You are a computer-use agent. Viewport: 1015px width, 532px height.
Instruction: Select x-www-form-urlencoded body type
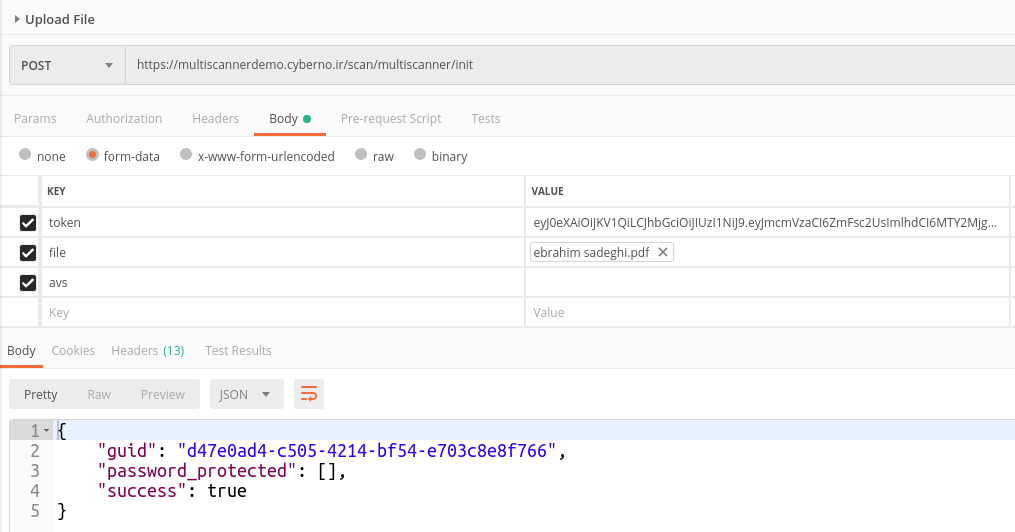point(186,155)
